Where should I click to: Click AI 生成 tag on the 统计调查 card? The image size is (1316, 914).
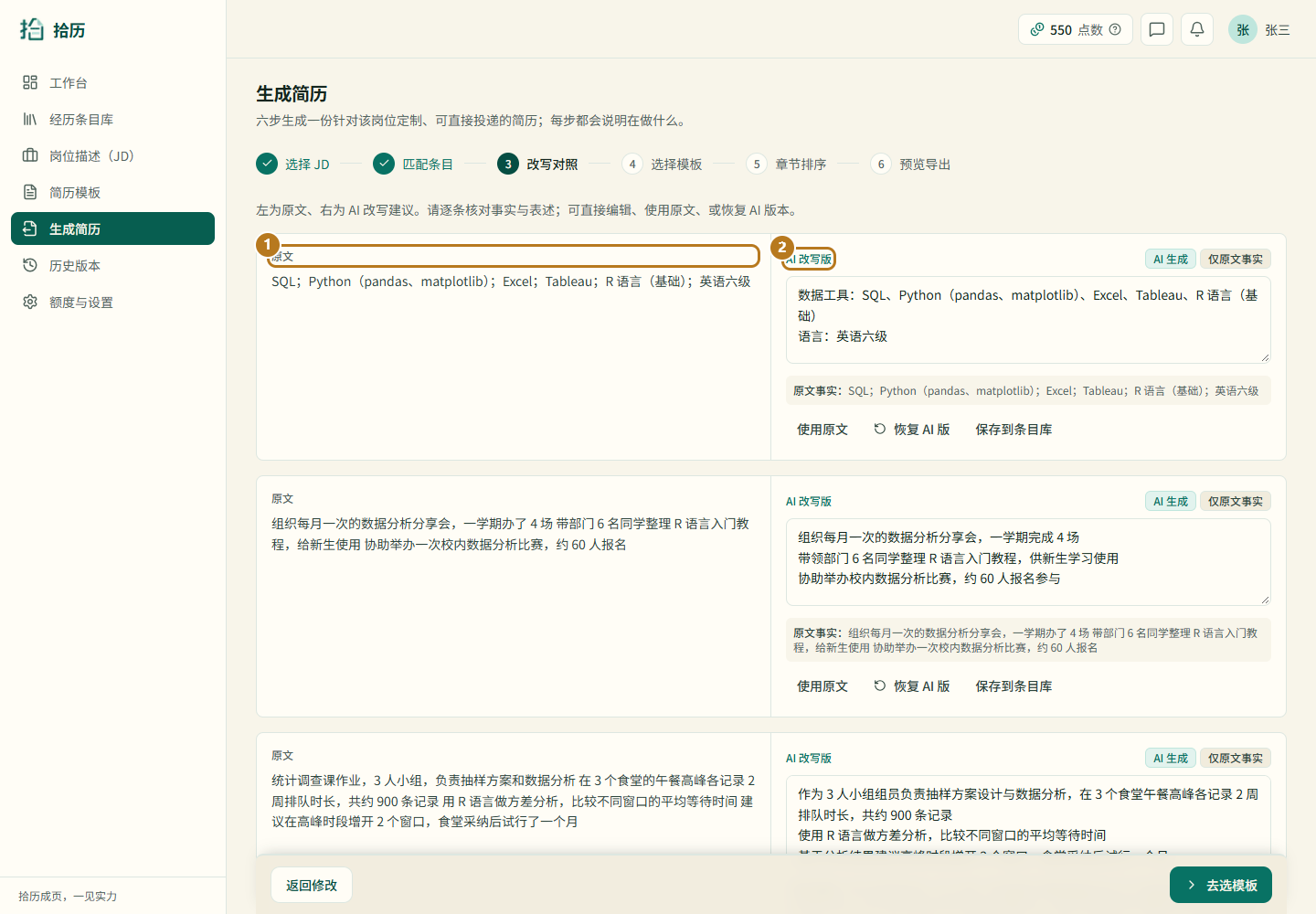pos(1170,758)
